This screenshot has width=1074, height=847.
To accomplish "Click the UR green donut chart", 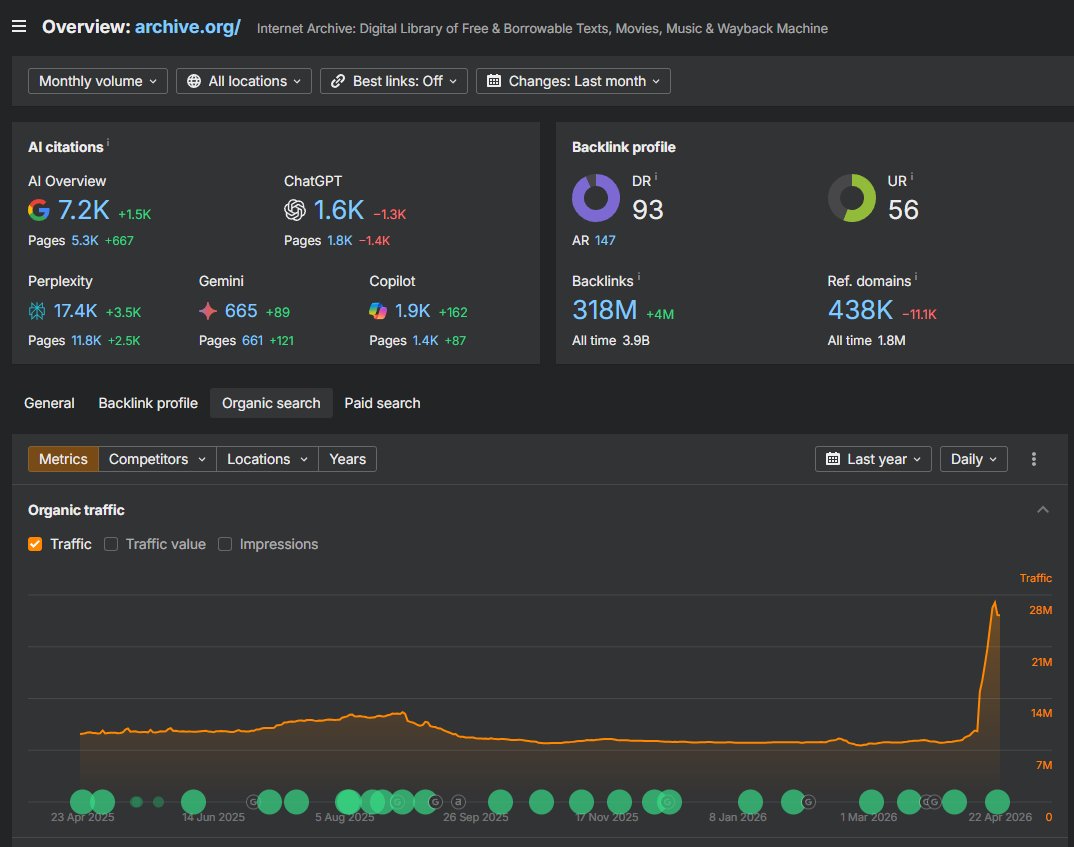I will (x=851, y=198).
